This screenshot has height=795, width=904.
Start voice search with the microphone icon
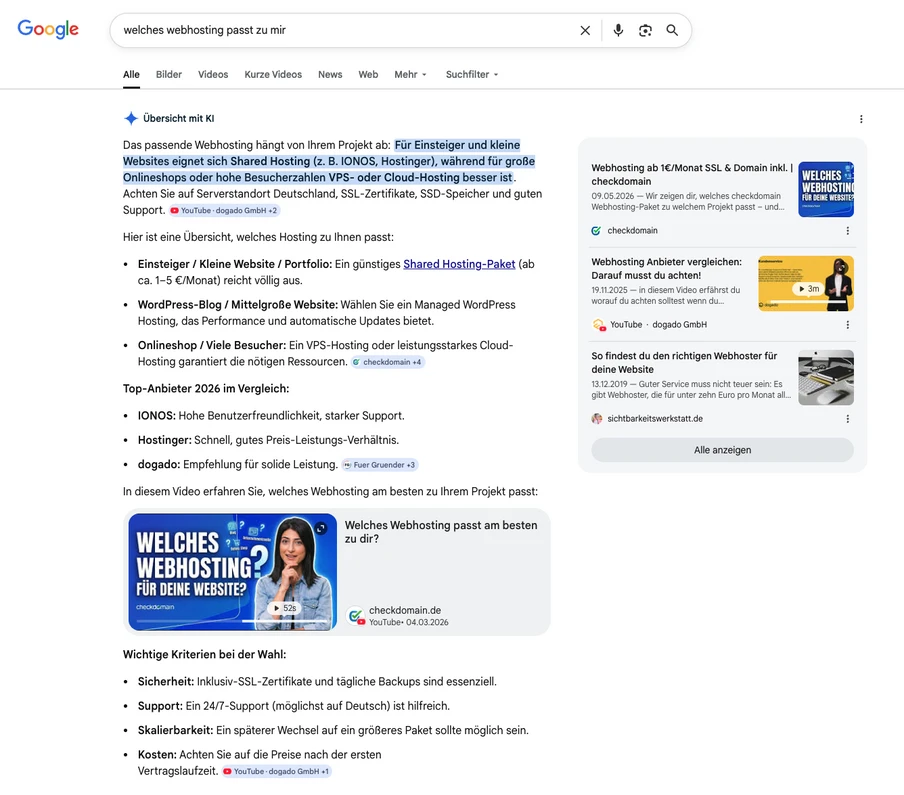pyautogui.click(x=618, y=30)
